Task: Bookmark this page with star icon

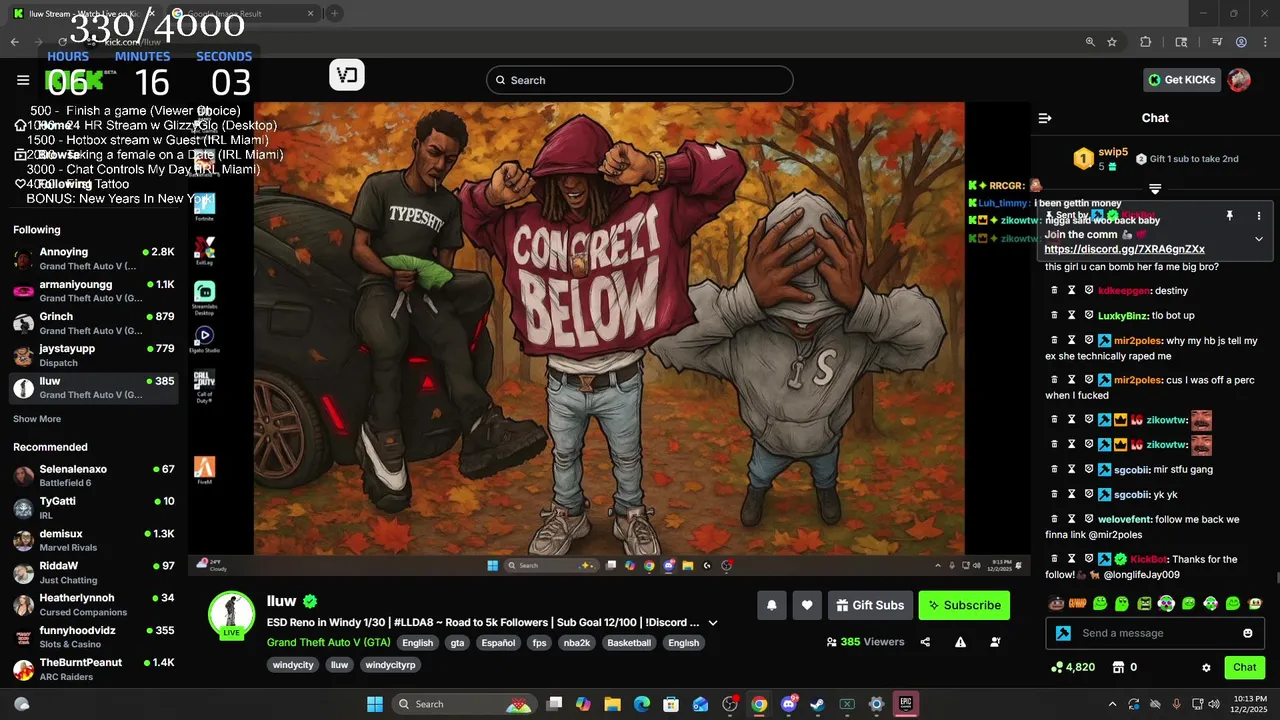Action: pos(1112,42)
